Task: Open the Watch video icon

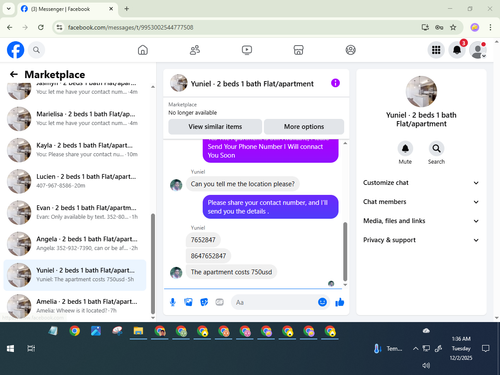Action: coord(247,50)
